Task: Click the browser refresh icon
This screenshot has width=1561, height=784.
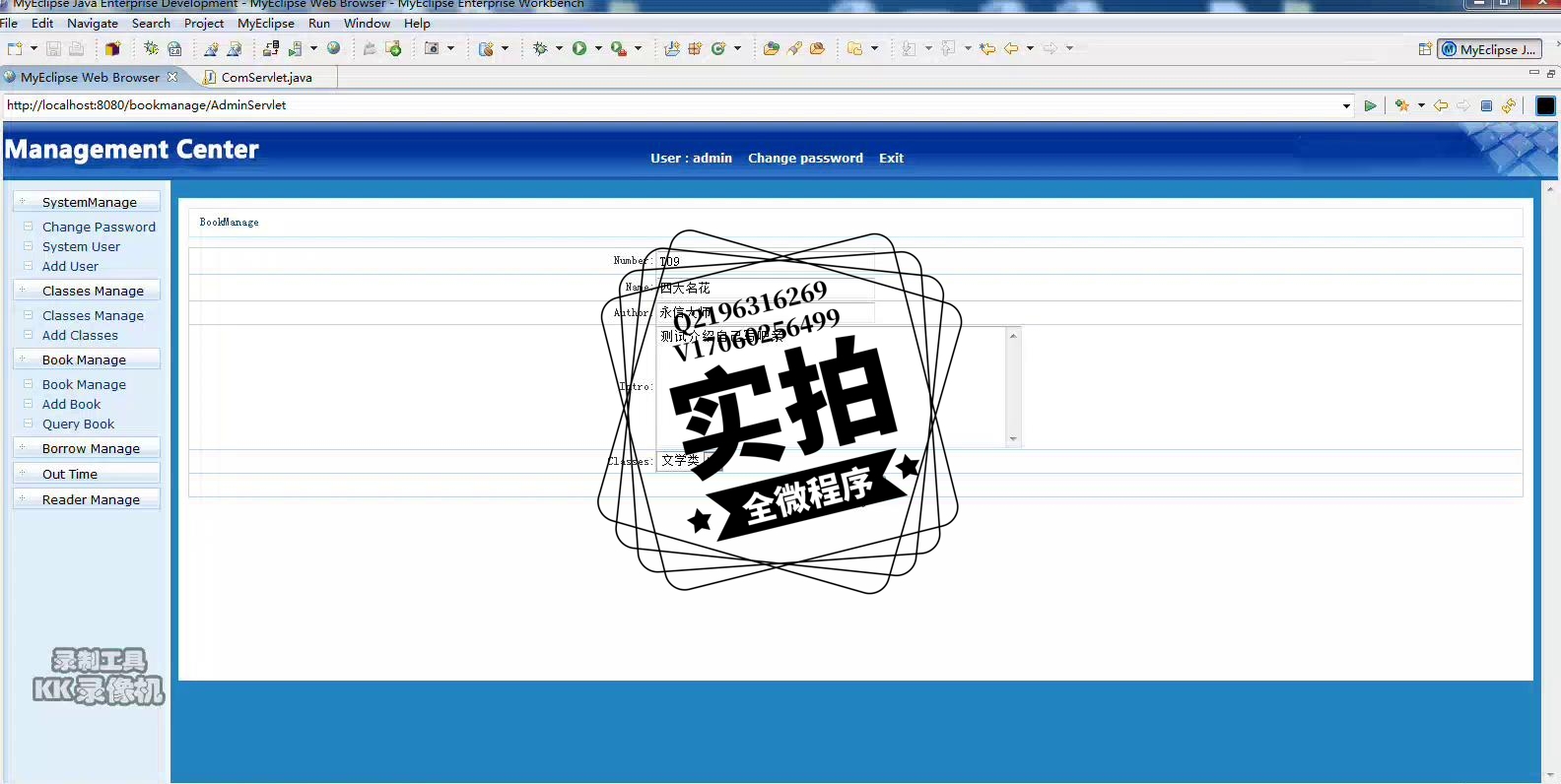Action: pos(1509,105)
